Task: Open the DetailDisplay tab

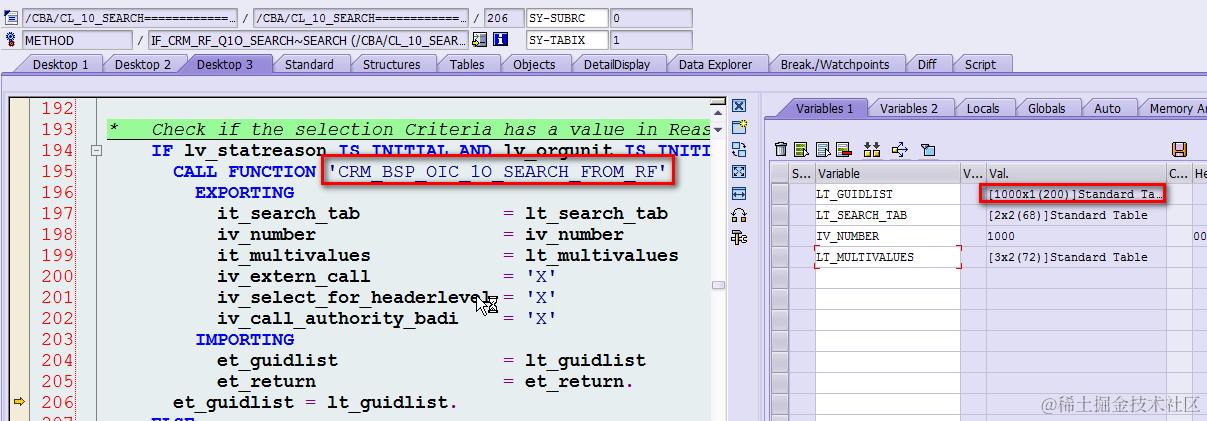Action: pyautogui.click(x=617, y=64)
